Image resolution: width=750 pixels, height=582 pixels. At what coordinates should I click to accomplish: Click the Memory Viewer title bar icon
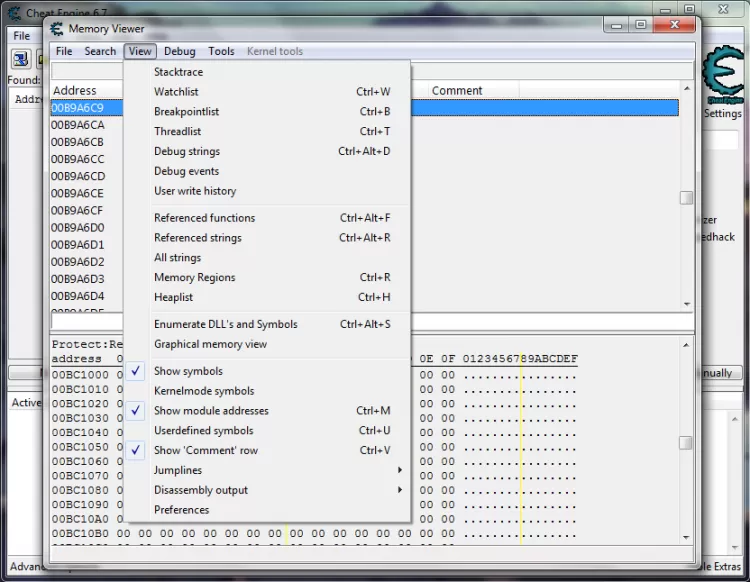coord(57,28)
